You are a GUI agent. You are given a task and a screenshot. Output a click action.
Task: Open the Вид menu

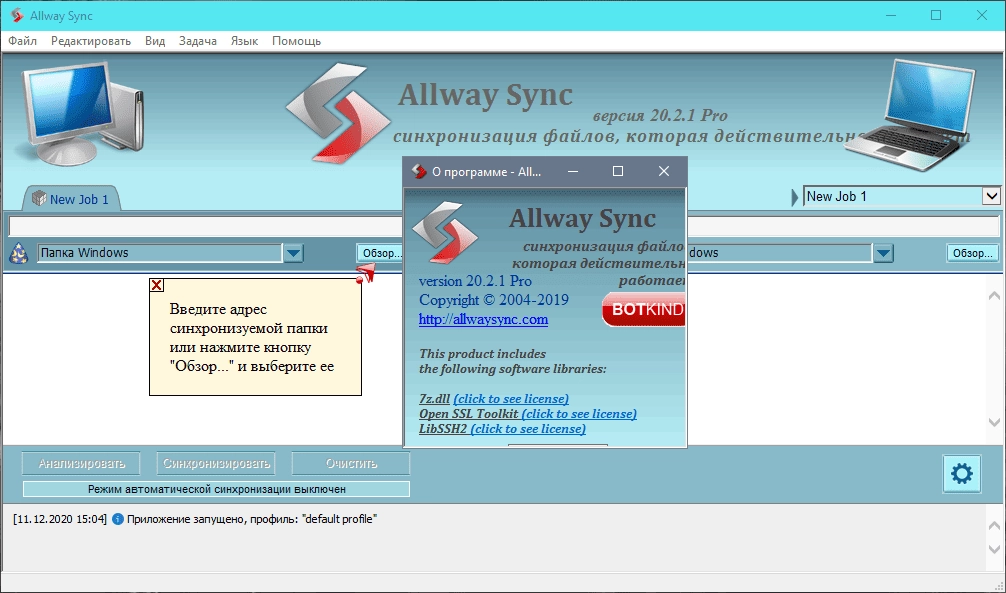coord(155,41)
